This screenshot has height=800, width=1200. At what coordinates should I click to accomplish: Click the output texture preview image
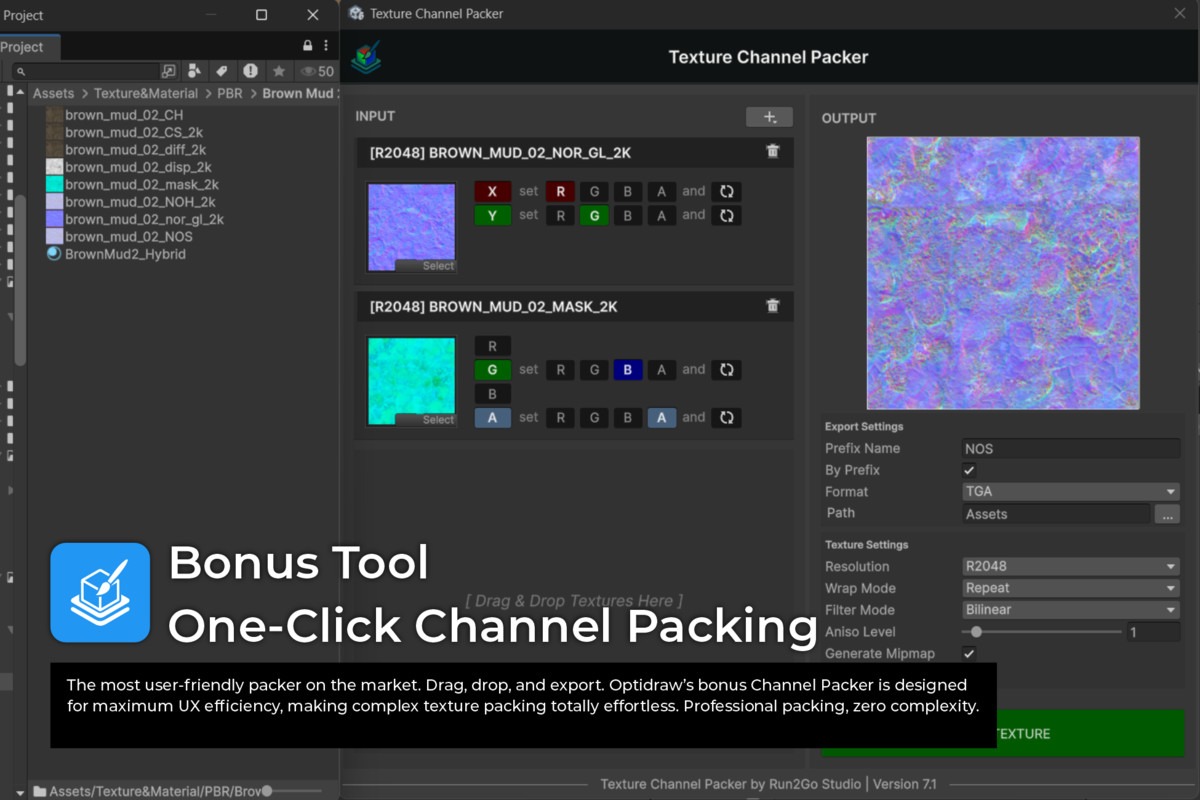1003,273
